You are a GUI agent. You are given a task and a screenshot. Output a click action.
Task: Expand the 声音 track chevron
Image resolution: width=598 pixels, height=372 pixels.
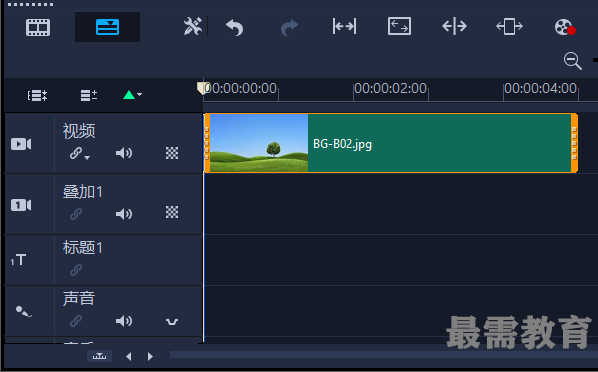coord(172,322)
